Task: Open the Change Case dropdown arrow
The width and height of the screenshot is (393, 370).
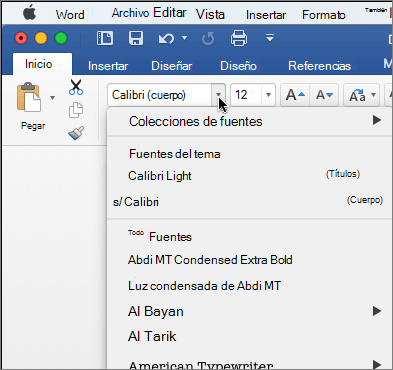Action: pos(374,95)
